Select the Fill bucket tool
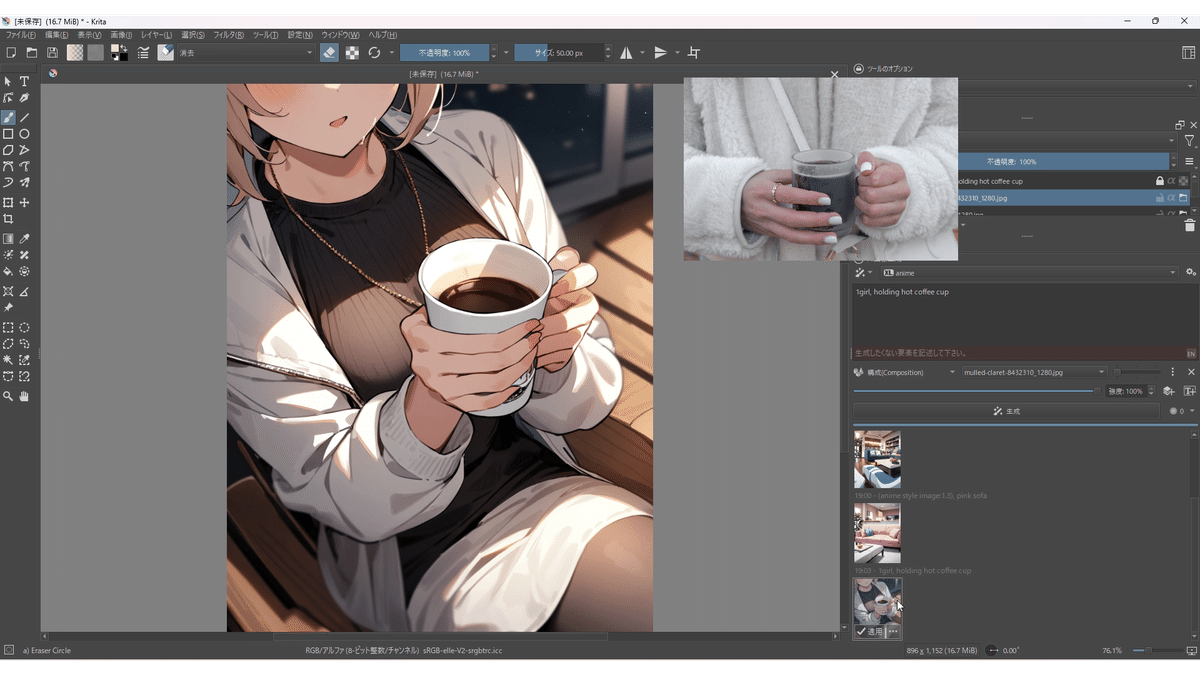This screenshot has height=675, width=1200. click(x=8, y=271)
